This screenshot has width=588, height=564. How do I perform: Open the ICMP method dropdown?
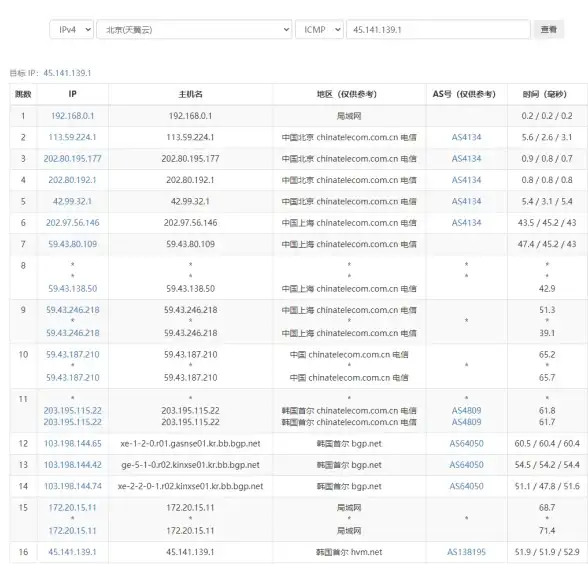[319, 29]
